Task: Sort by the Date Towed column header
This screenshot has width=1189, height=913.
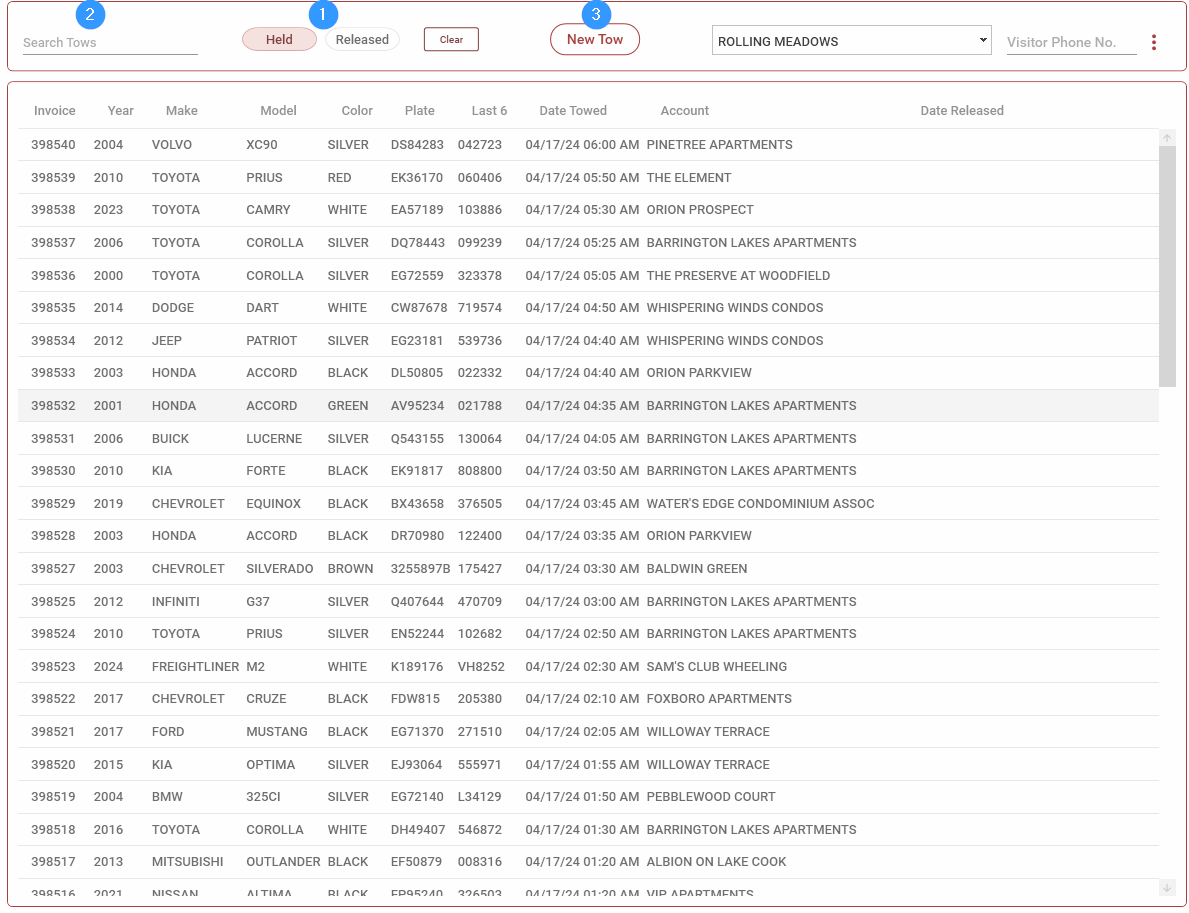Action: coord(573,111)
